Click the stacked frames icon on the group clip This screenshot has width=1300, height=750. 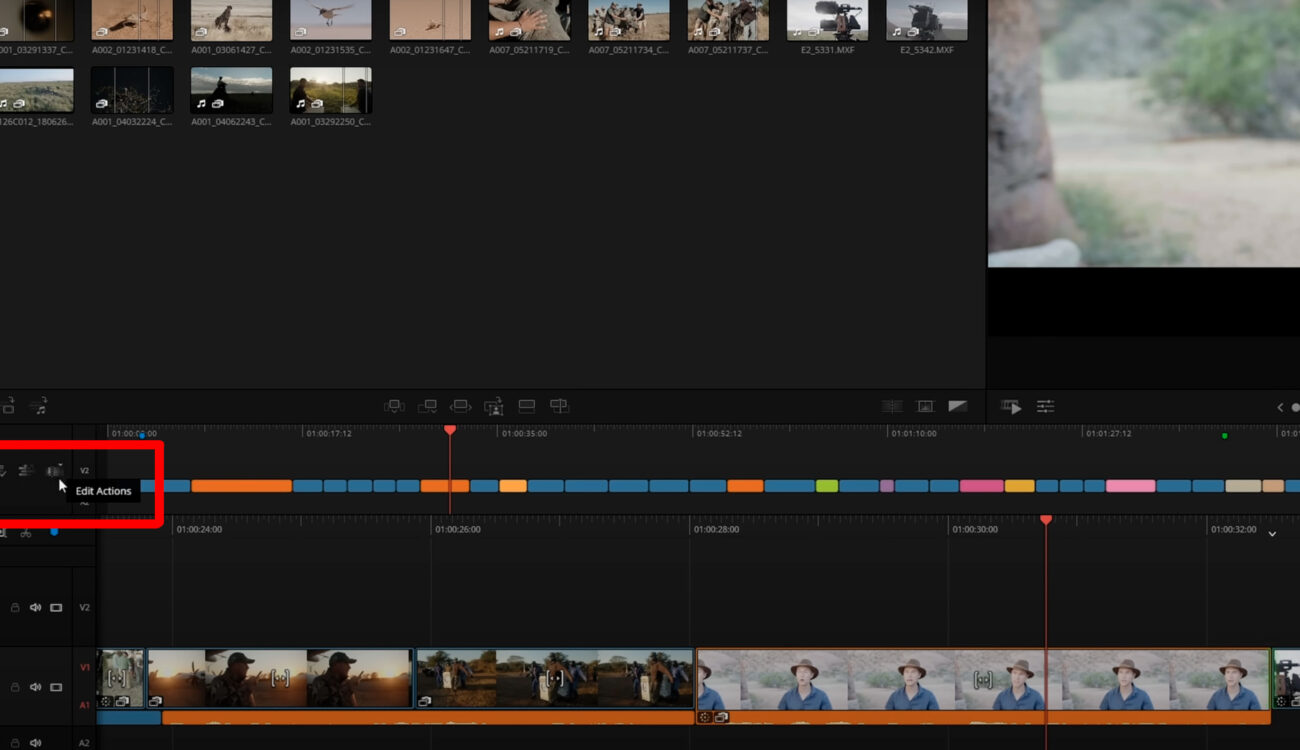pos(424,701)
